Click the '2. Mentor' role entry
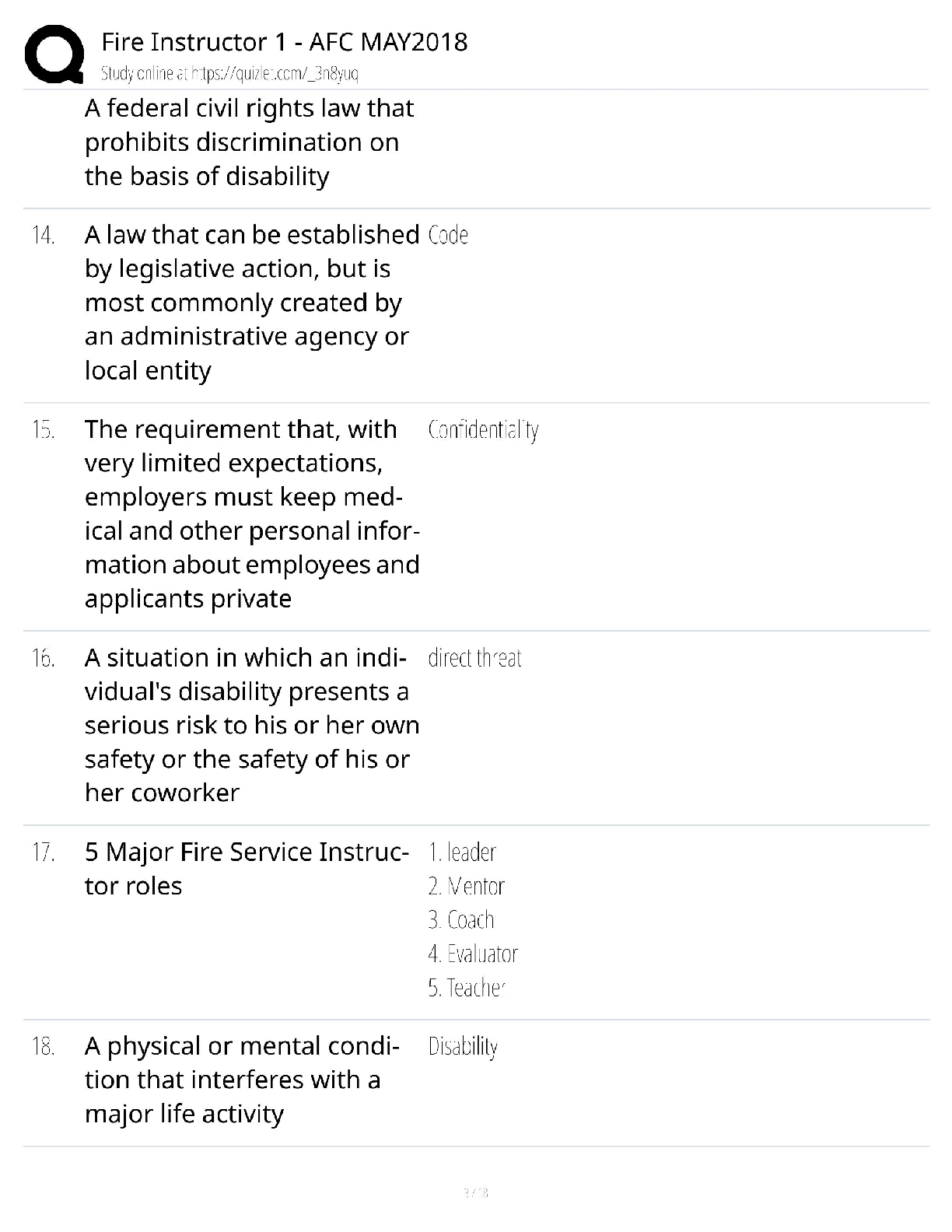Viewport: 952px width, 1232px height. pyautogui.click(x=466, y=886)
